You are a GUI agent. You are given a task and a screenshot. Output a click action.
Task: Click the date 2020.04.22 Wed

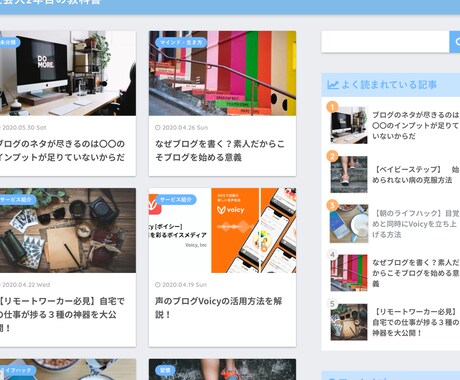click(26, 285)
